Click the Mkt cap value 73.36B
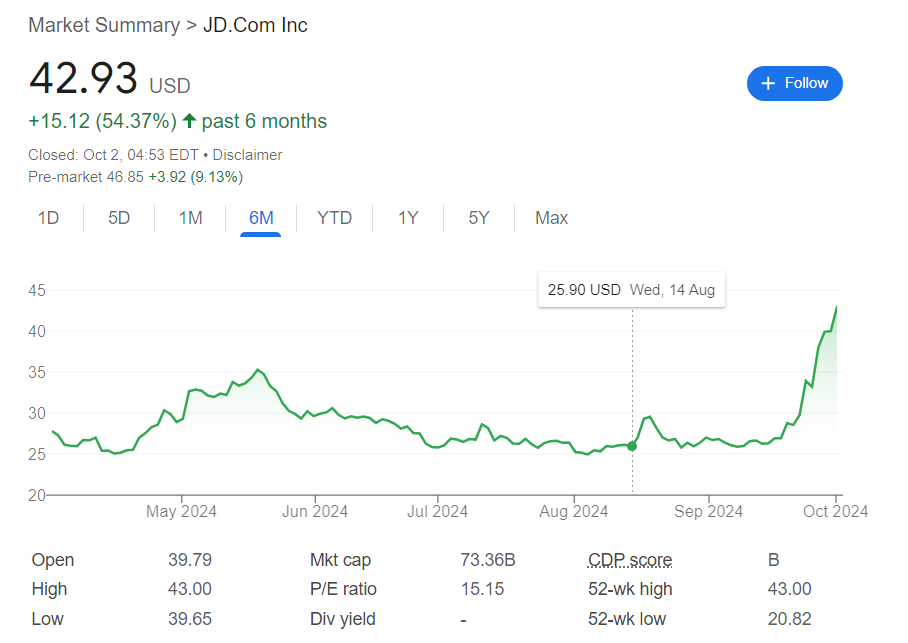Screen dimensions: 908x643 tap(488, 560)
